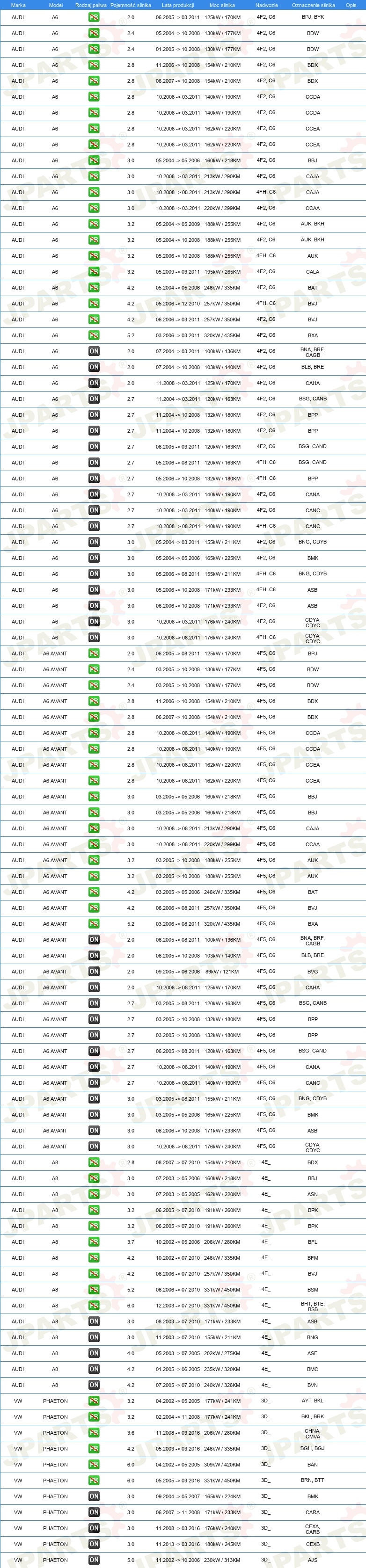Select power cell '165kW / 224KM'
Screen dimensions: 366x1568
(x=222, y=1496)
